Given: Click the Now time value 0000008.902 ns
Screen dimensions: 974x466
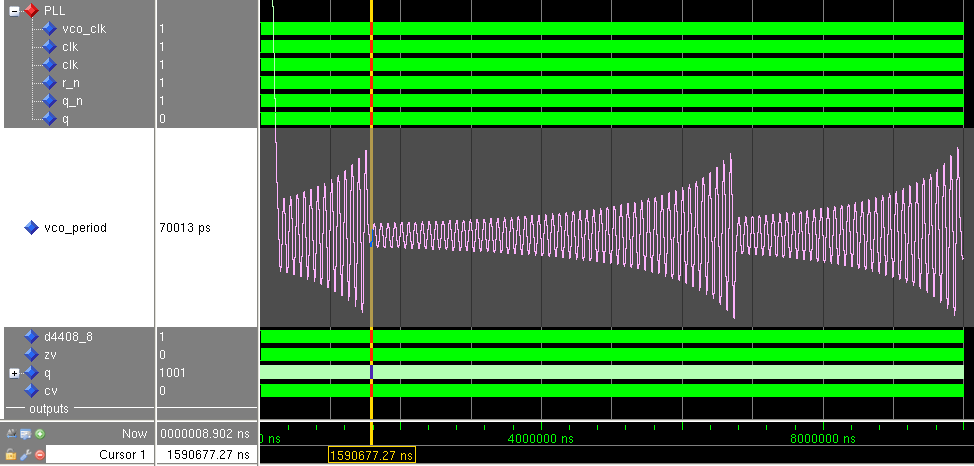Looking at the screenshot, I should pyautogui.click(x=206, y=434).
